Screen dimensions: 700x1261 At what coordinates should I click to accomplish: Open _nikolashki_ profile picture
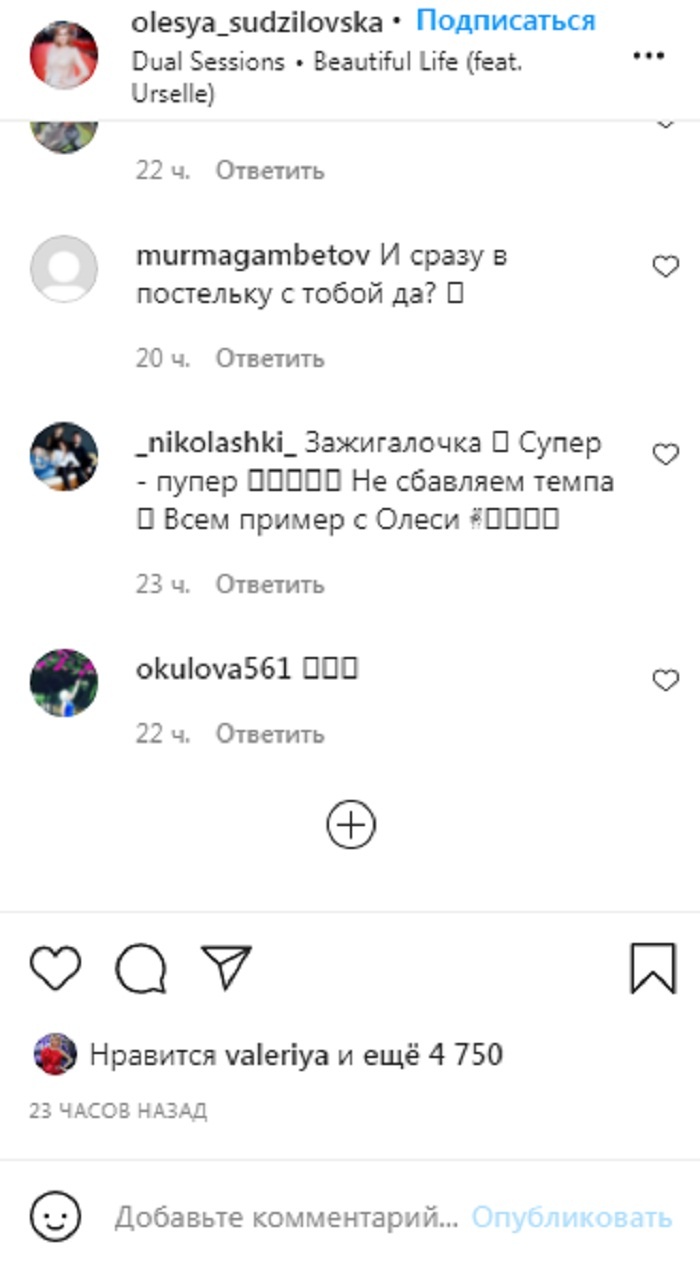pos(64,456)
